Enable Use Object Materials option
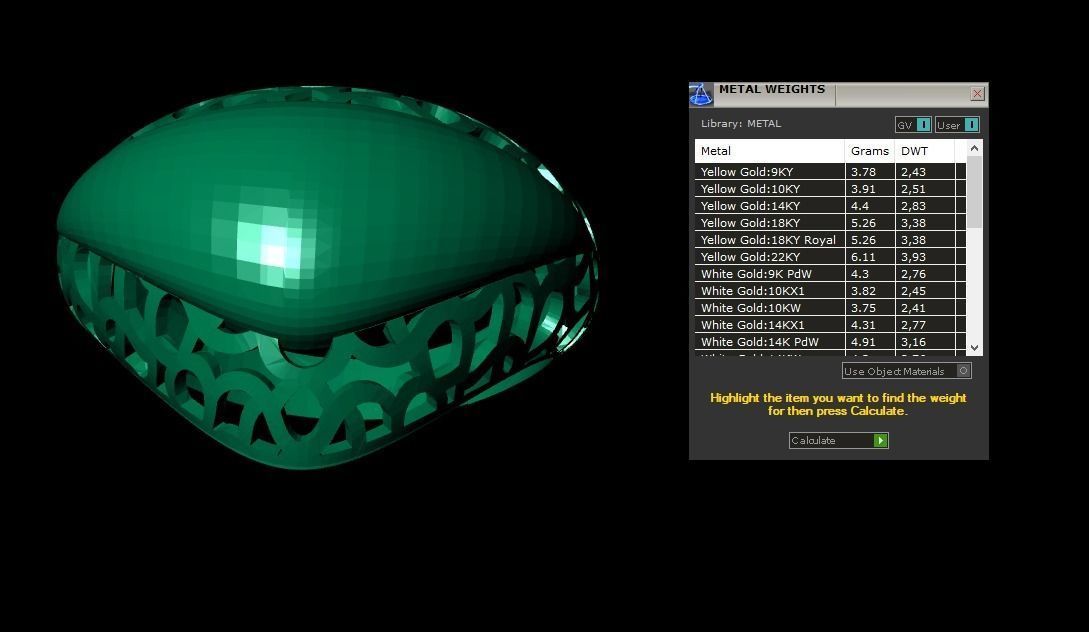1089x632 pixels. [x=906, y=371]
